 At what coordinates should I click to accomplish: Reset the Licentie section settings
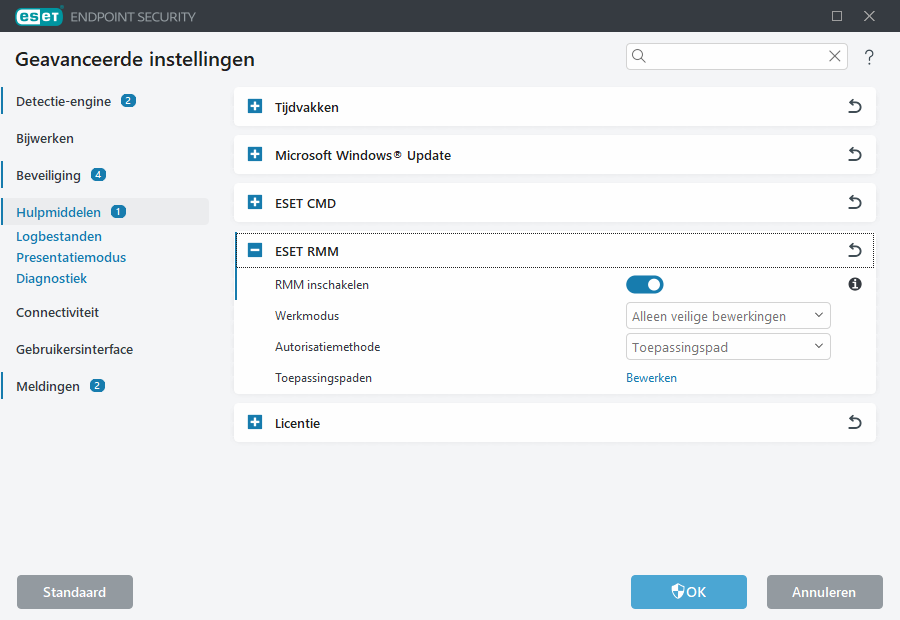[x=855, y=422]
